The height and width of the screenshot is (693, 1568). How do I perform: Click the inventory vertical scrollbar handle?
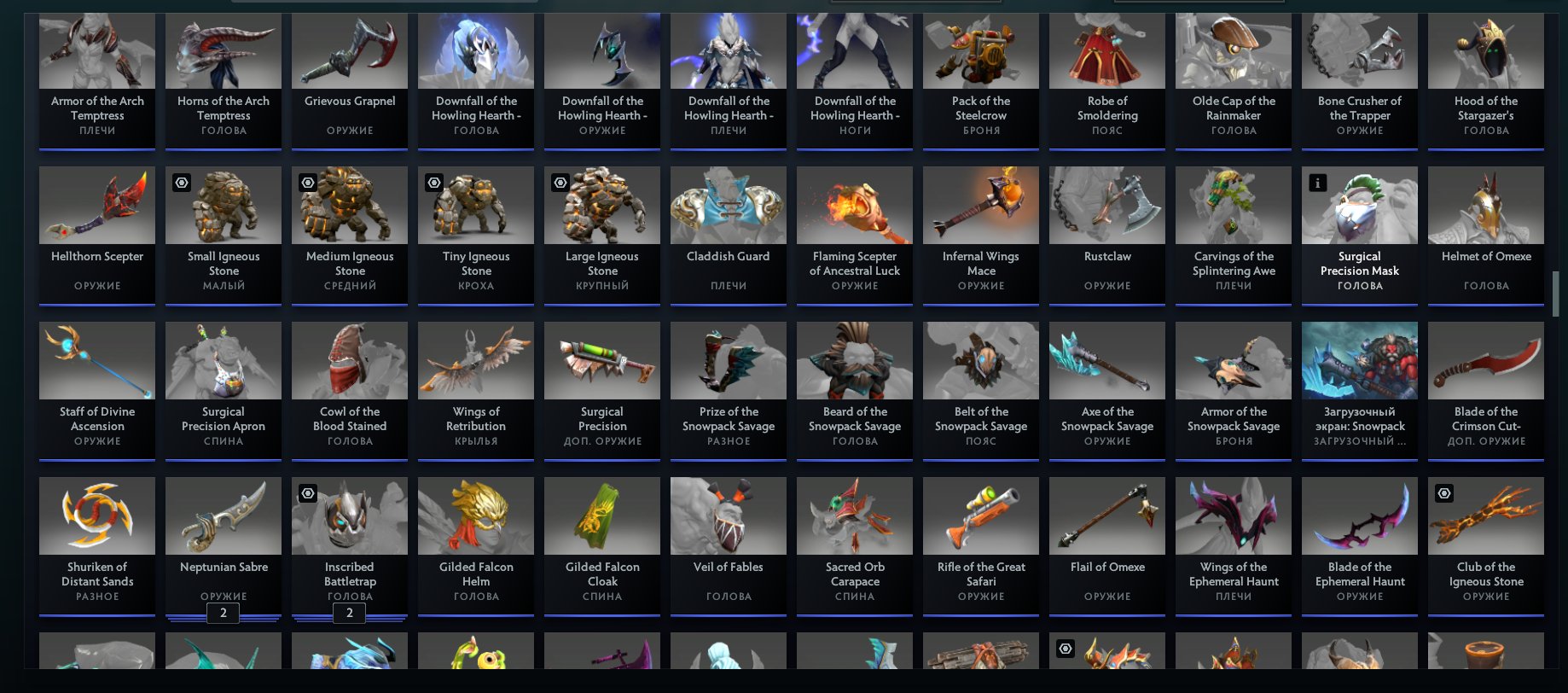point(1555,294)
